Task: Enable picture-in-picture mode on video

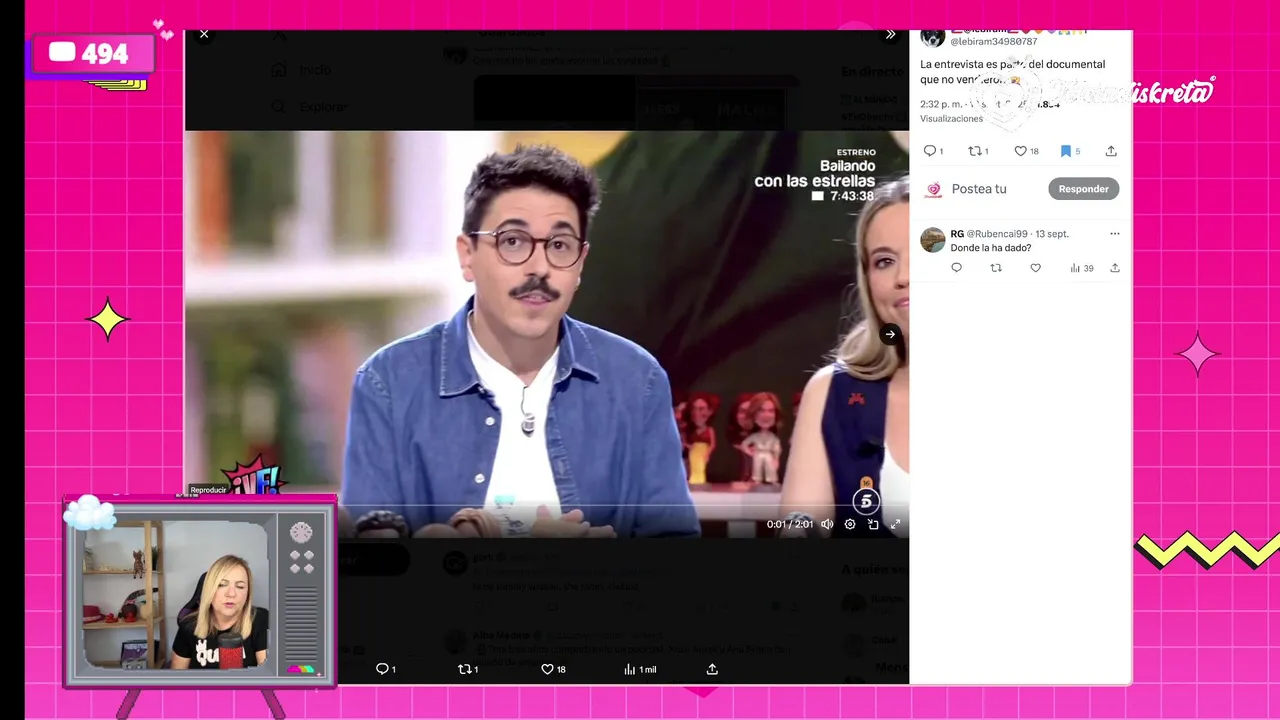Action: (x=873, y=524)
